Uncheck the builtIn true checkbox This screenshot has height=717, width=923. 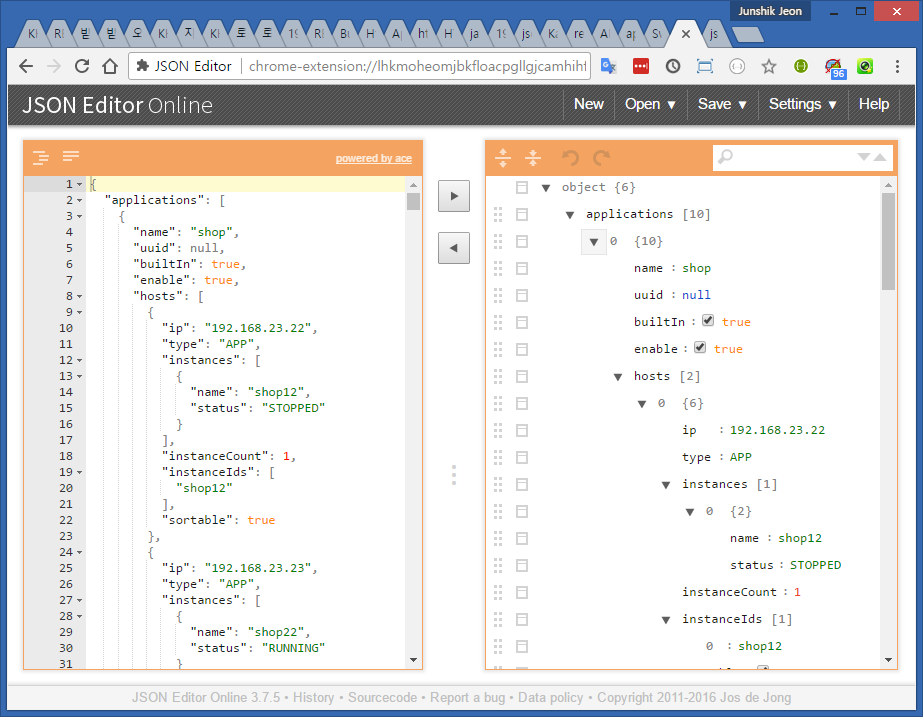(x=708, y=321)
